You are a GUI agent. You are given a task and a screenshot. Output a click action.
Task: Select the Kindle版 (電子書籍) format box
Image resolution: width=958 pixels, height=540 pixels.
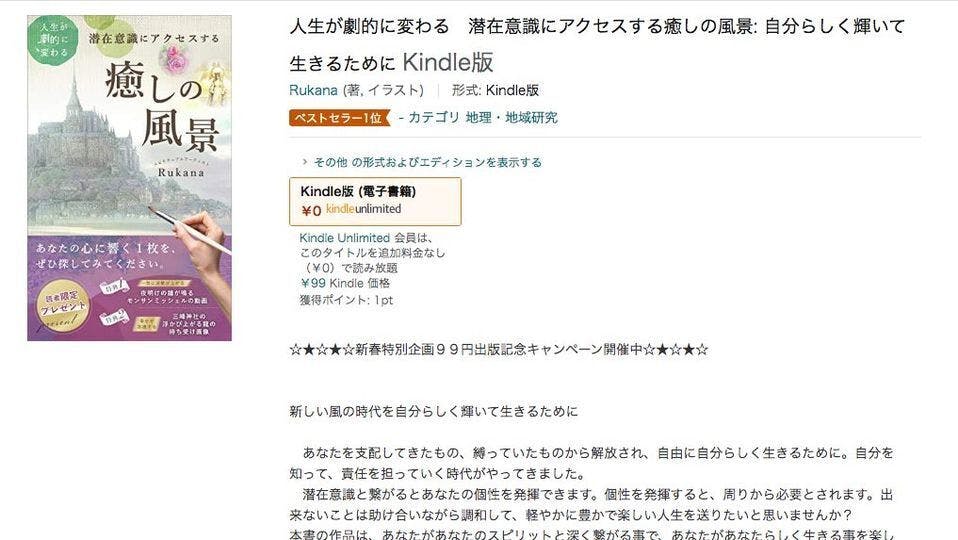[x=375, y=202]
